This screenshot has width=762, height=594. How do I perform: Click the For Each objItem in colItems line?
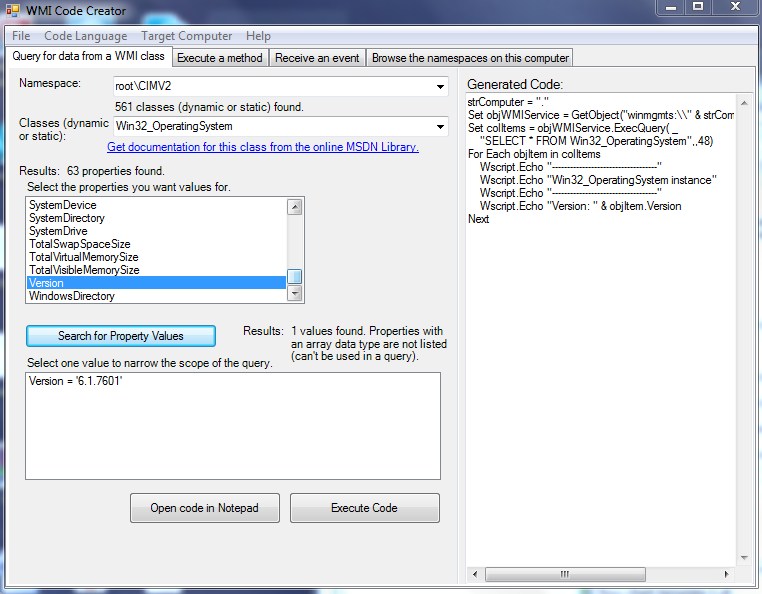coord(534,154)
